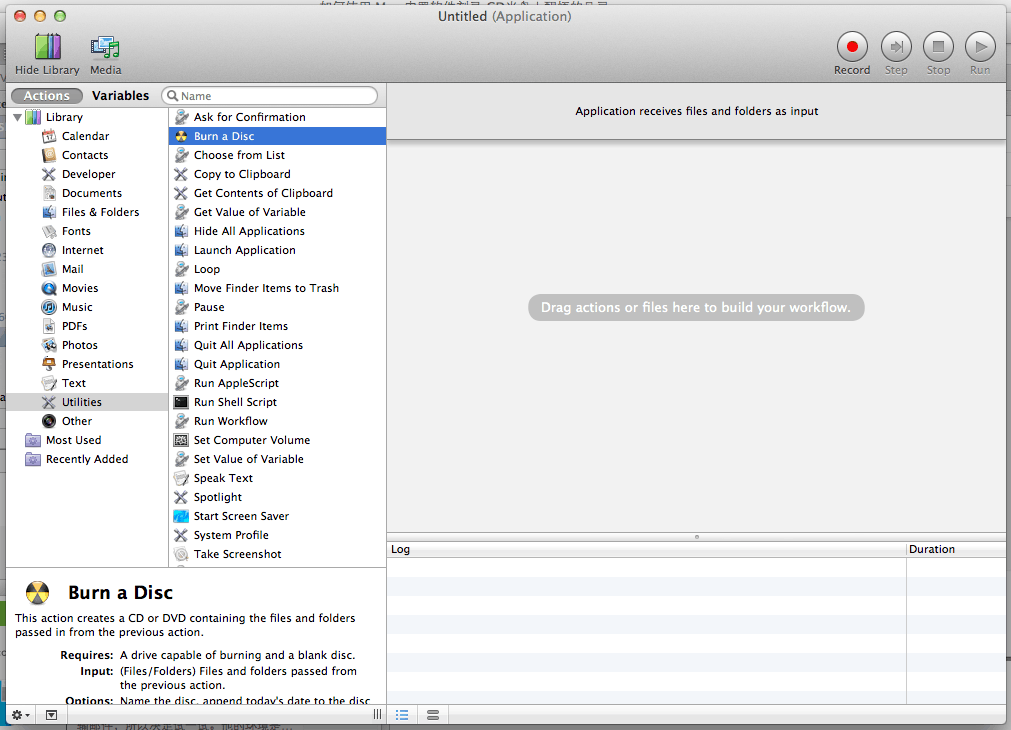1011x730 pixels.
Task: Click the Hide Library toolbar icon
Action: point(47,48)
